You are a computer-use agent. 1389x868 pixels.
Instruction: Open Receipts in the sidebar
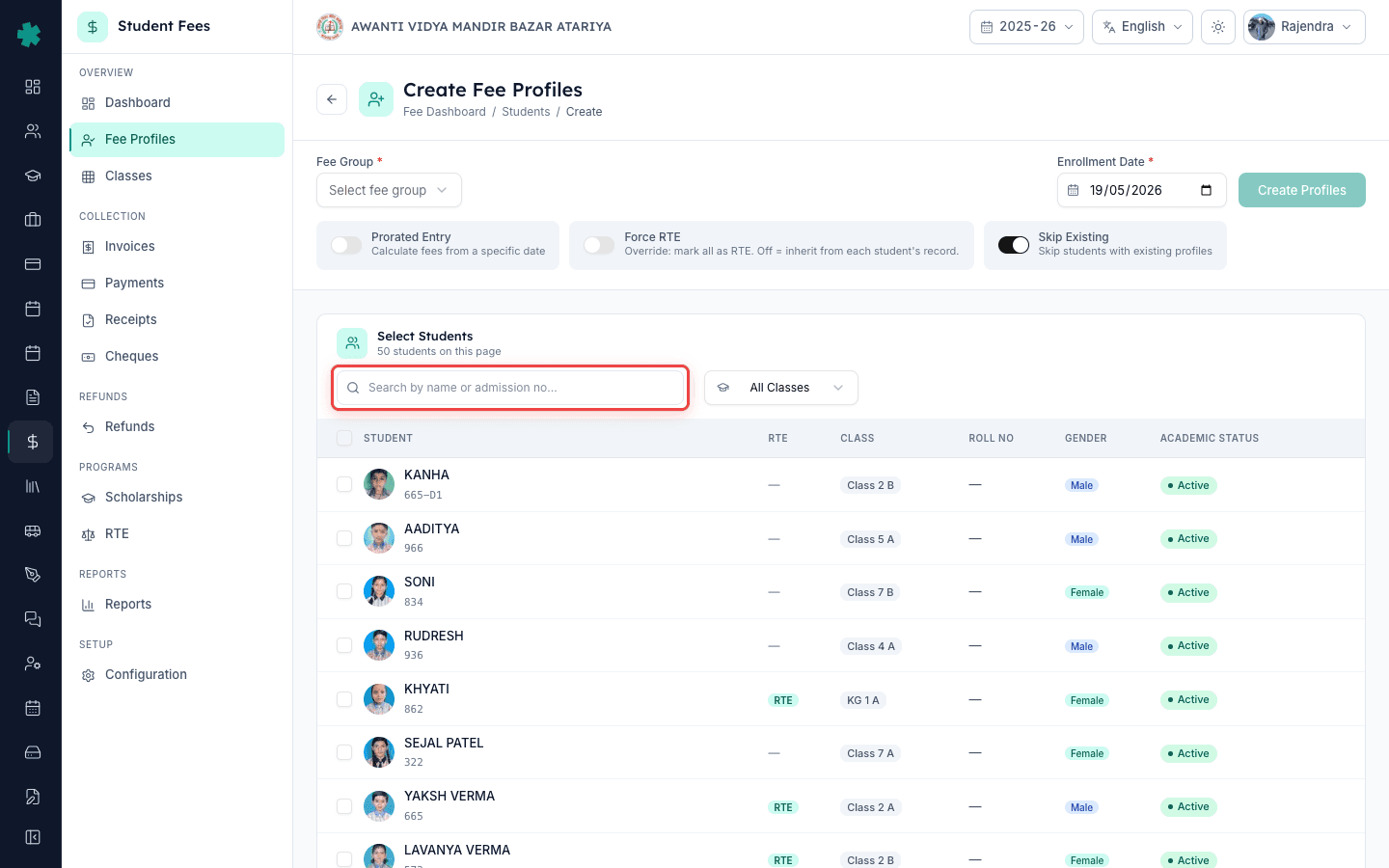click(x=177, y=320)
